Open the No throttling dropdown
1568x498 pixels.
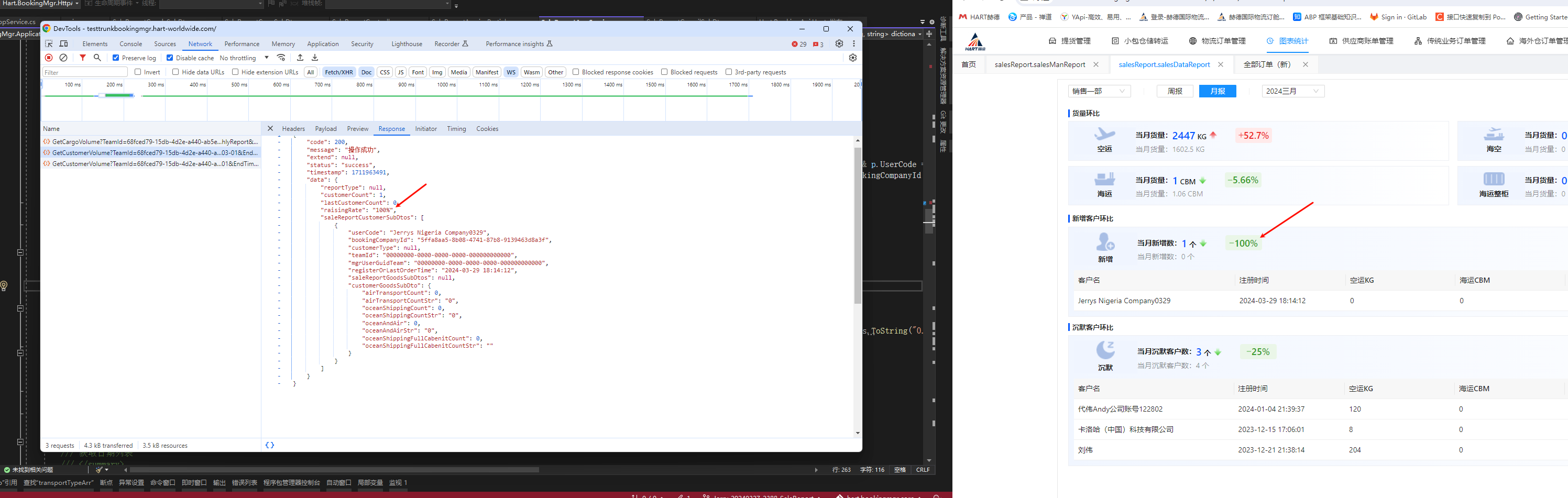click(244, 58)
